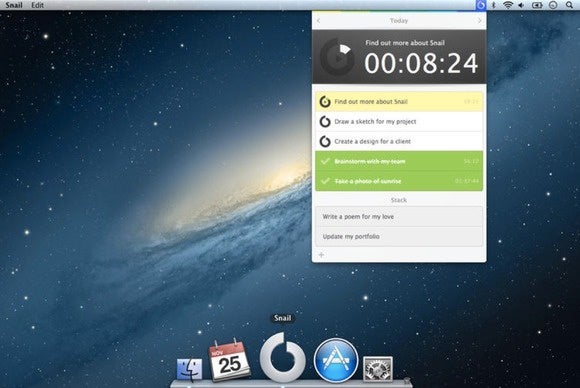This screenshot has width=580, height=388.
Task: Click the time value on the 'Brainstorm with my team' row
Action: coord(471,161)
